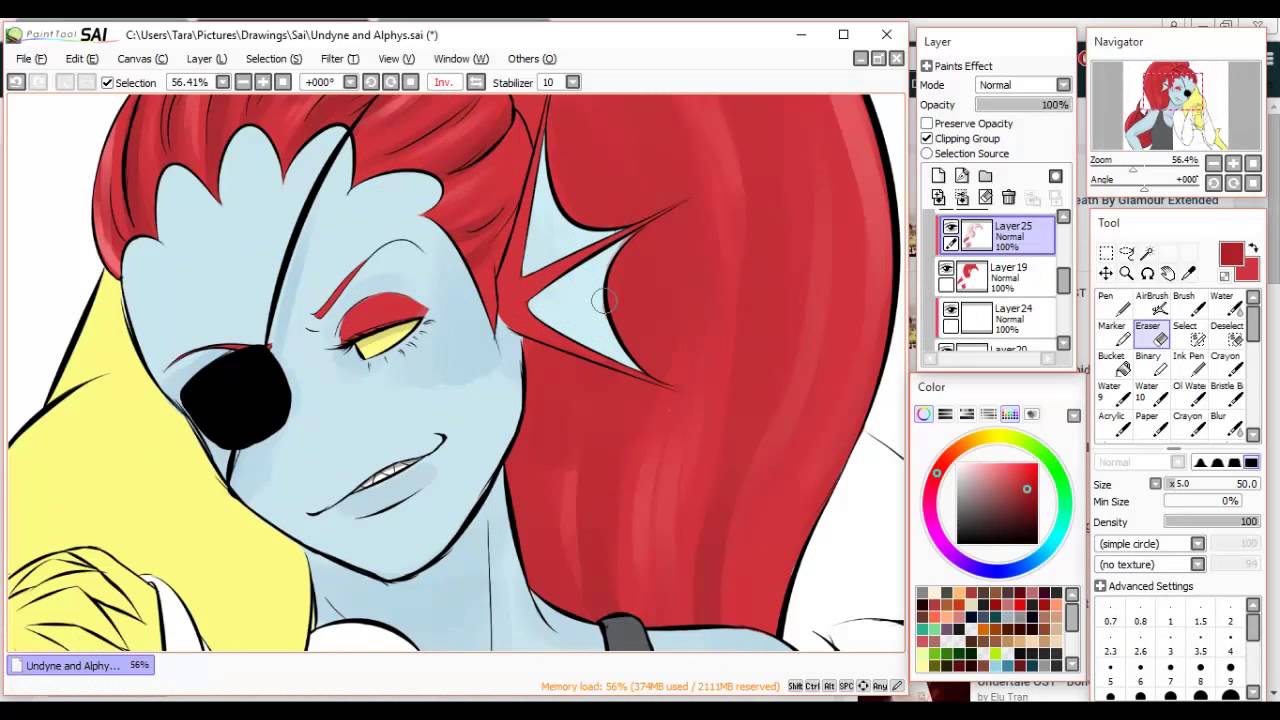Enable Selection Source radio option
1280x720 pixels.
927,153
